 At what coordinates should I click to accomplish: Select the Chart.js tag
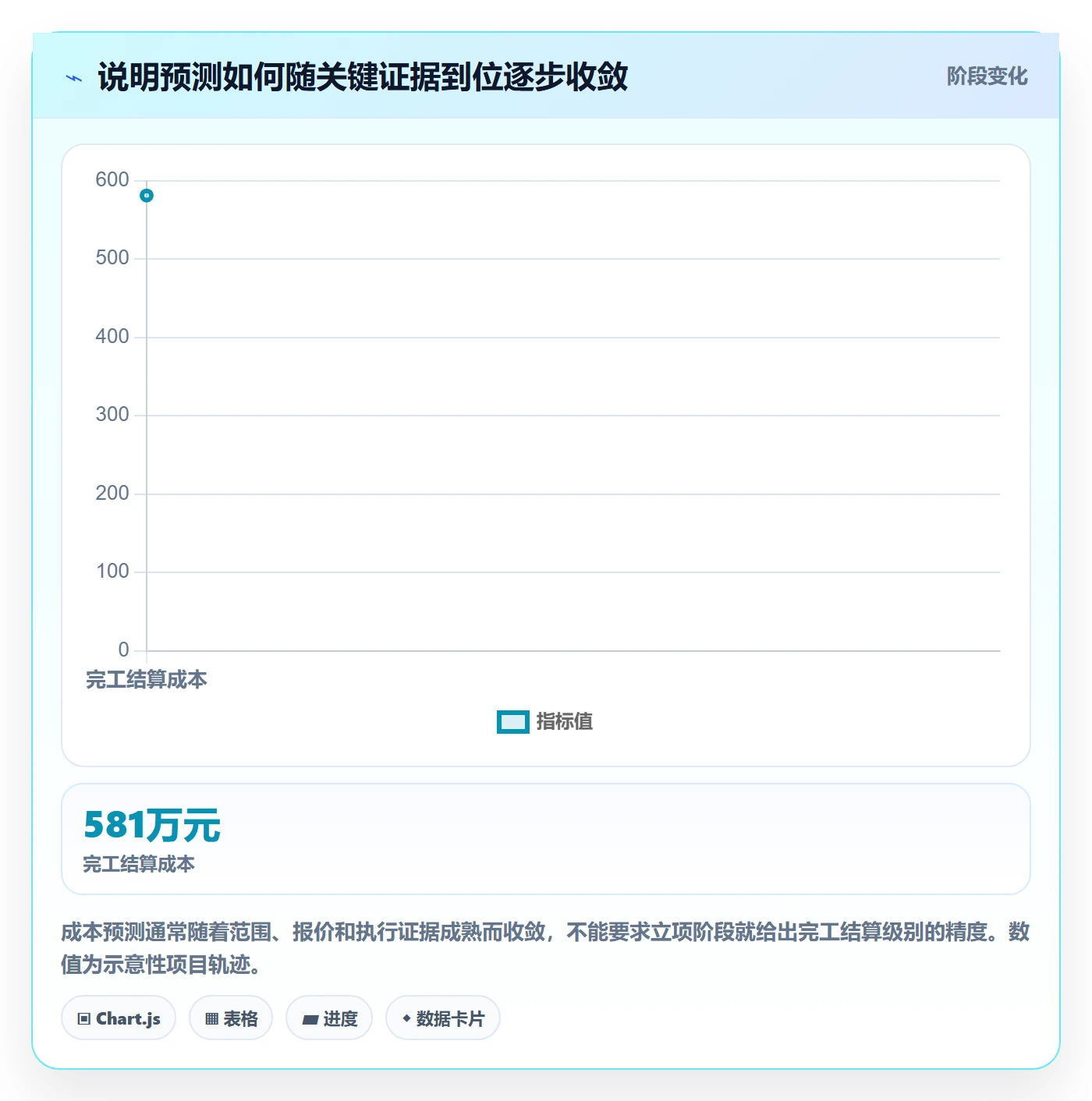point(119,1018)
